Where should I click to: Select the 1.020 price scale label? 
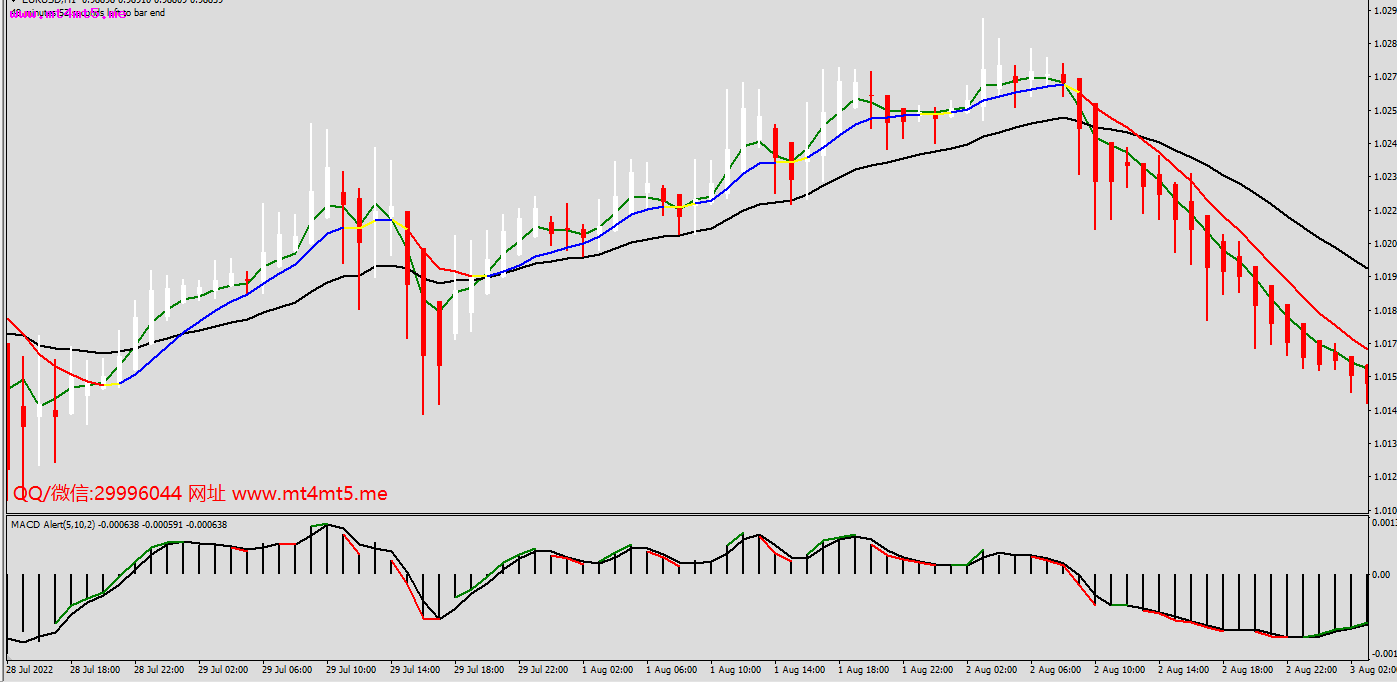click(1384, 244)
